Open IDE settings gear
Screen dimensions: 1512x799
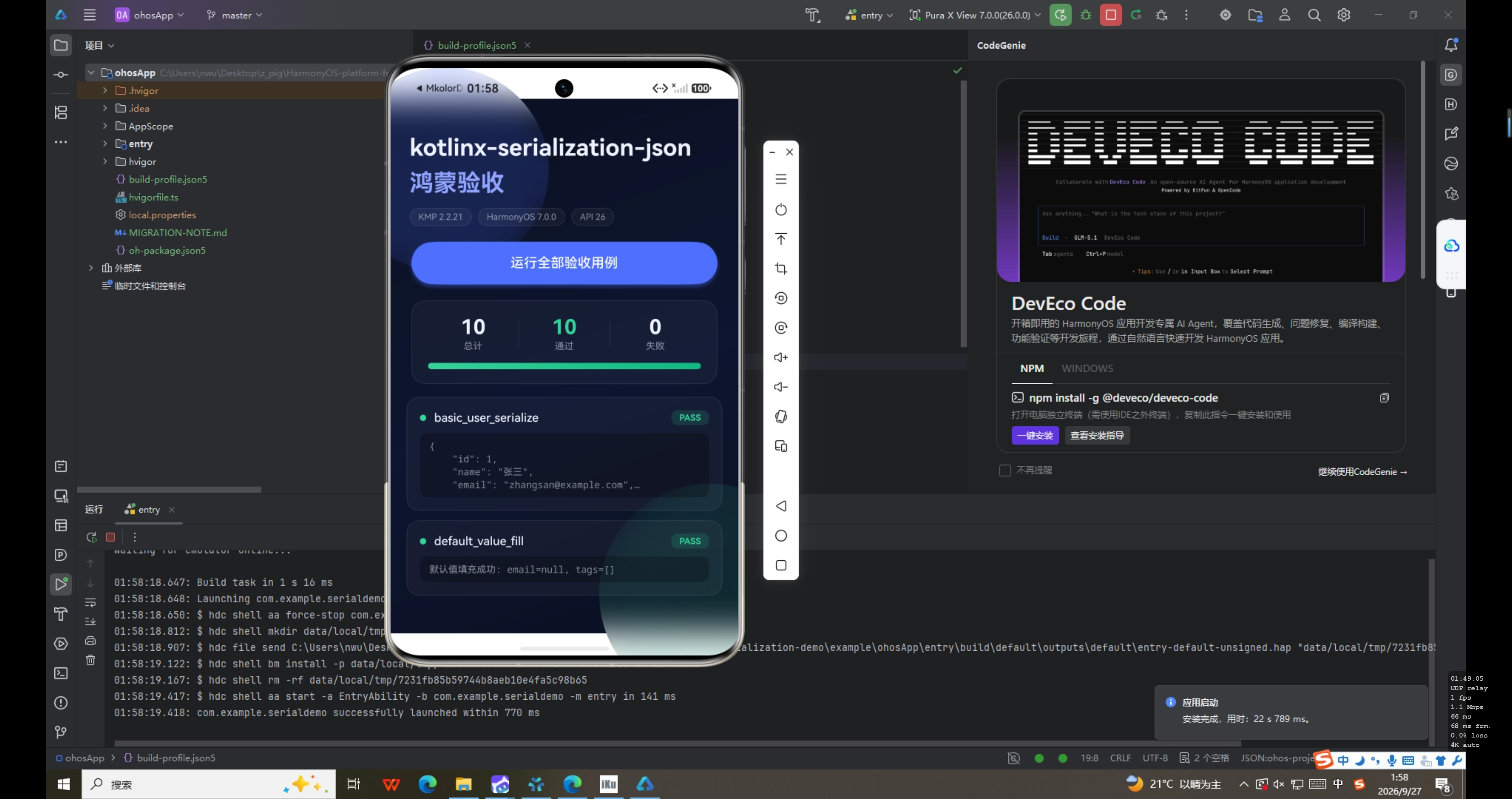coord(1343,15)
